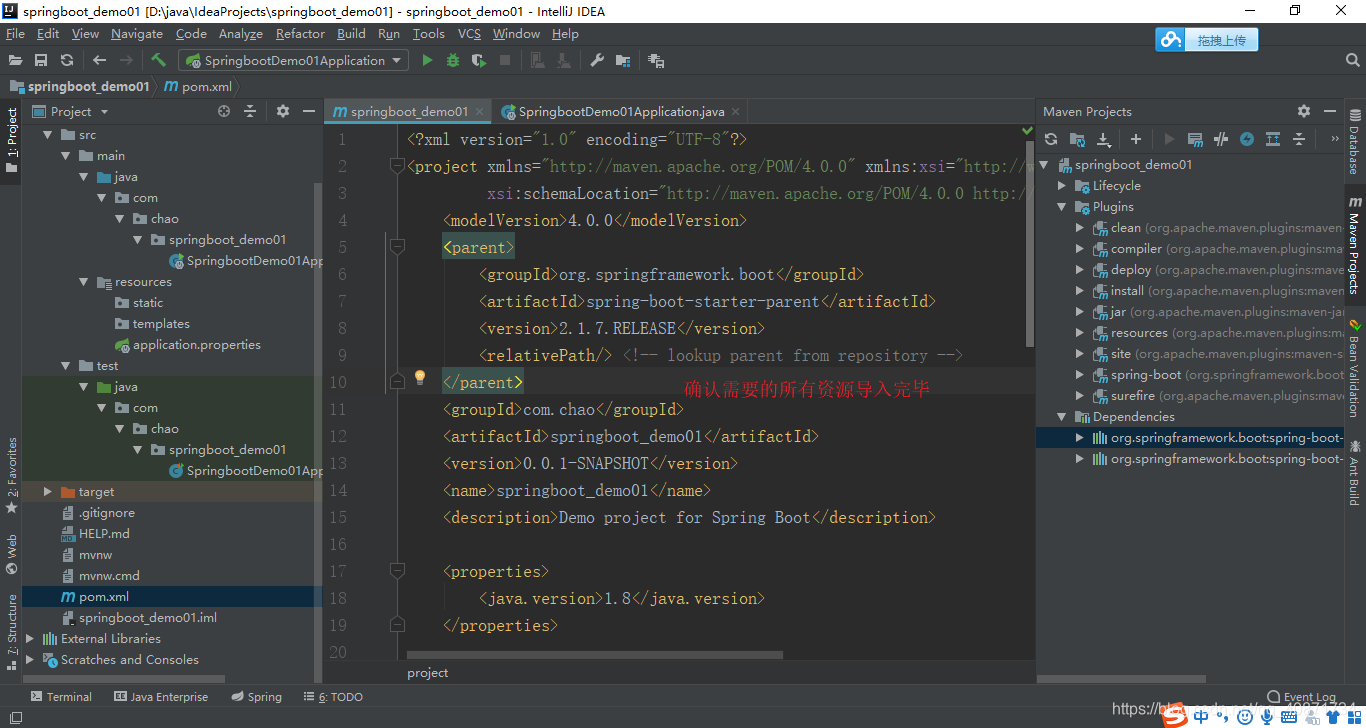Click the Back navigation arrow
The image size is (1366, 728).
pyautogui.click(x=99, y=60)
